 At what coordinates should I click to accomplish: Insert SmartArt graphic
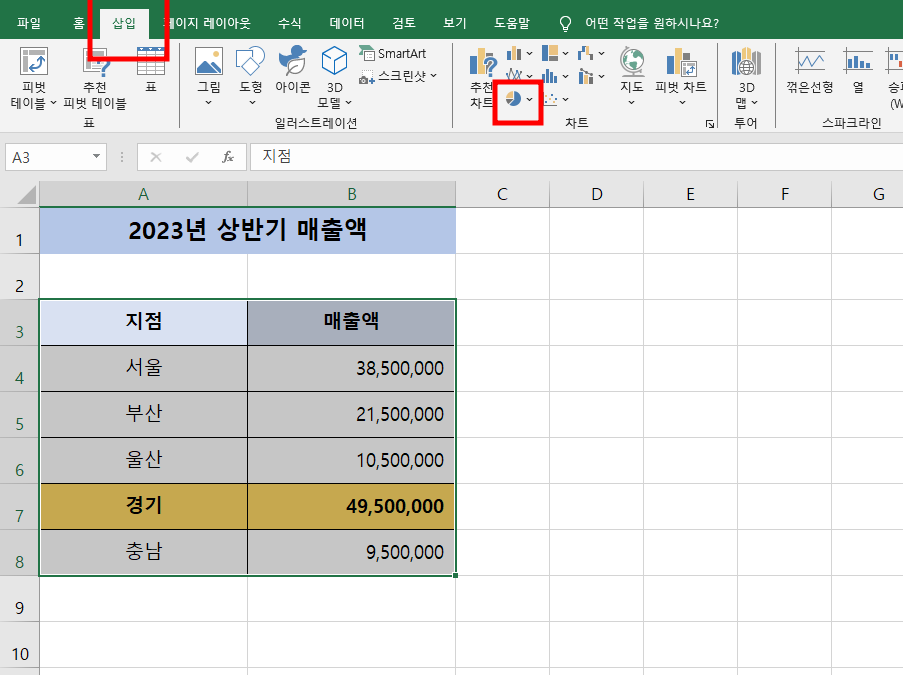pyautogui.click(x=393, y=54)
